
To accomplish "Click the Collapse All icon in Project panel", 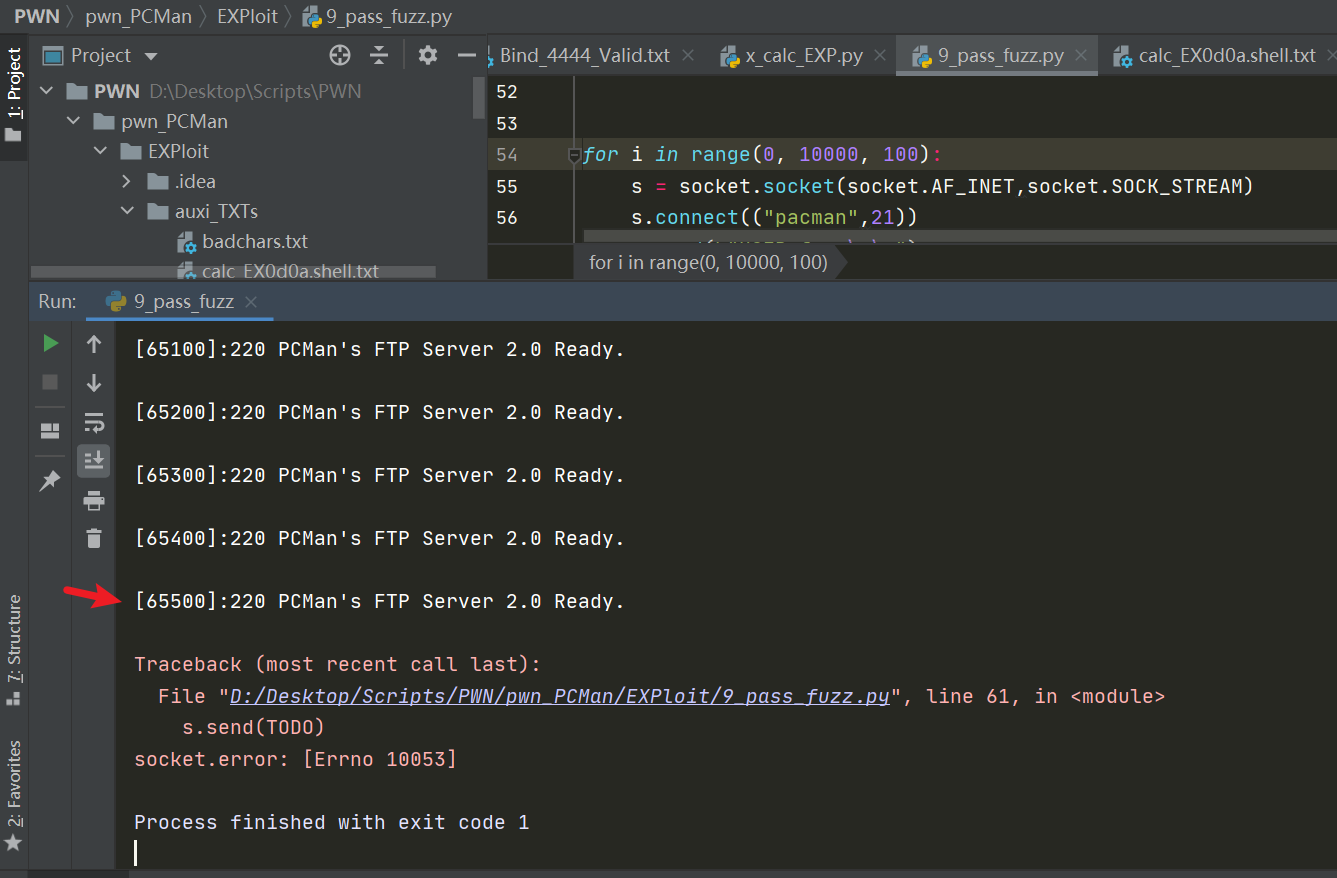I will point(379,55).
